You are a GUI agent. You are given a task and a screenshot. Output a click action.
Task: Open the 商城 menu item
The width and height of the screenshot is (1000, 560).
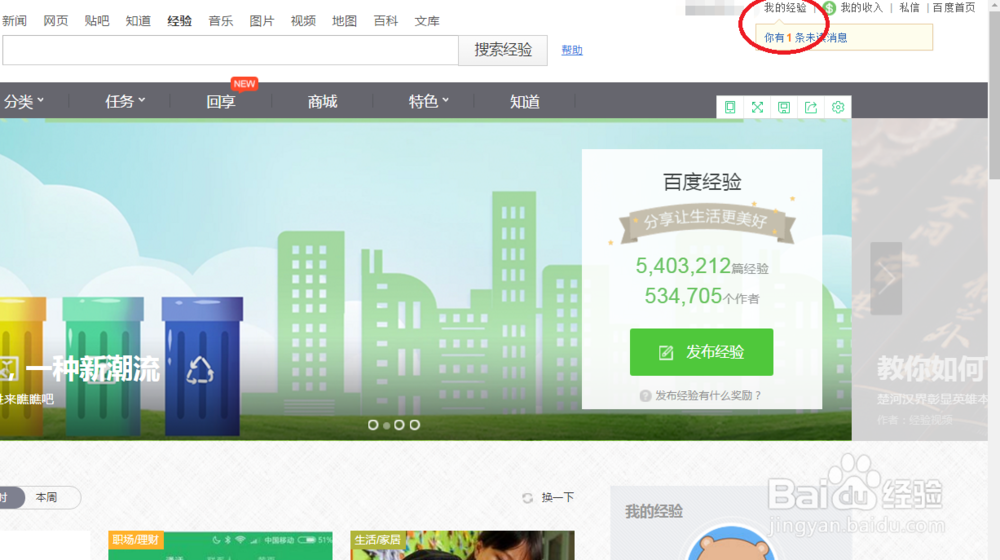point(322,101)
